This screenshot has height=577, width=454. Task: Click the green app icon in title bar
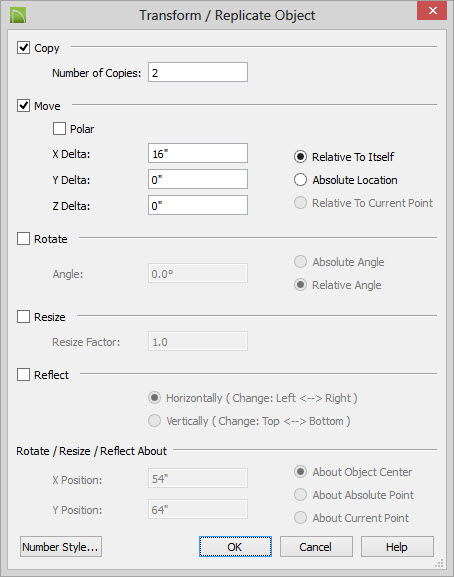point(18,16)
